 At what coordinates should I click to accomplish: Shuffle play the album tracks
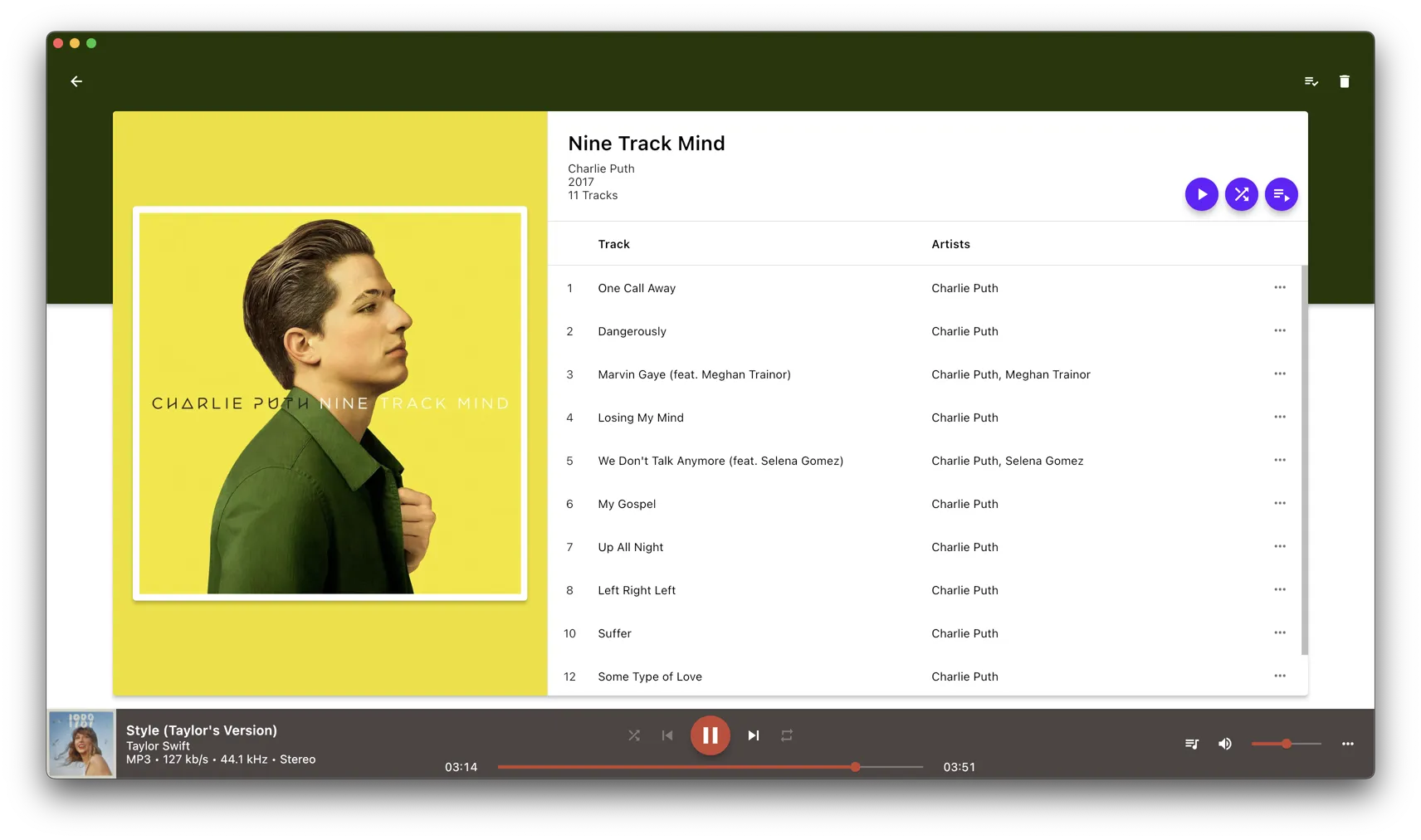(x=1241, y=194)
